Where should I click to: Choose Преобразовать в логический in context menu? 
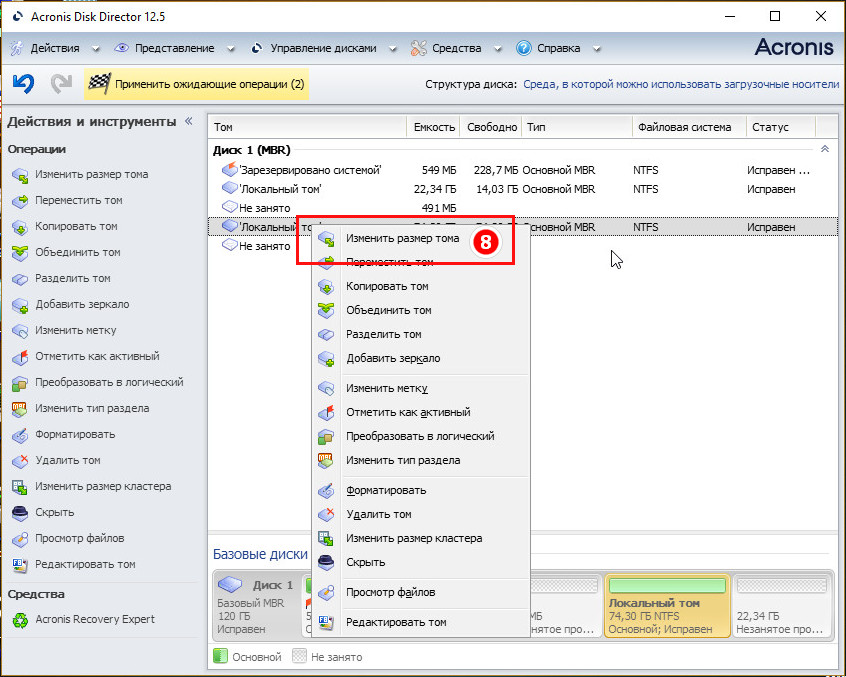coord(421,436)
